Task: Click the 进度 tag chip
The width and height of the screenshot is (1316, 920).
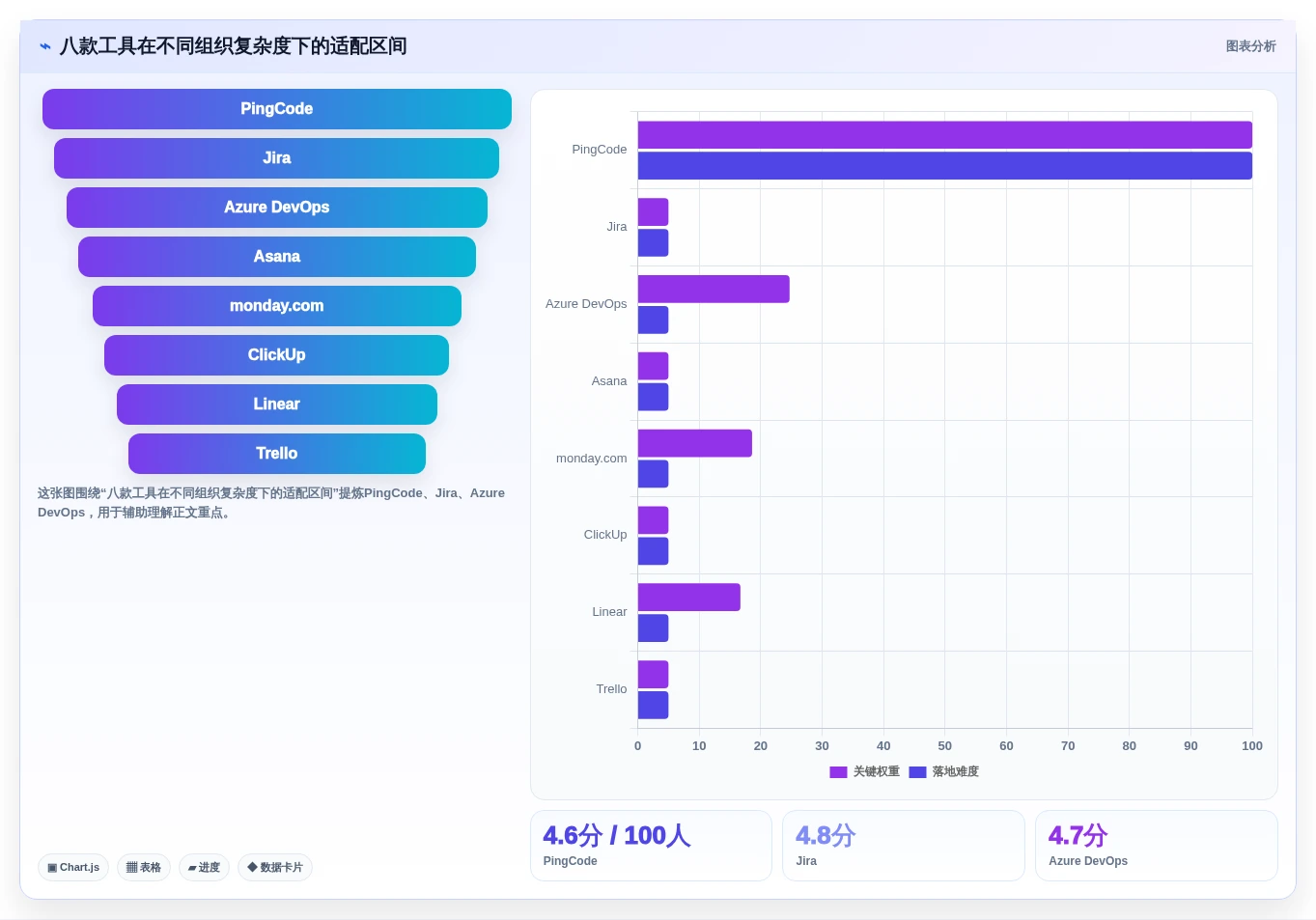Action: (204, 867)
